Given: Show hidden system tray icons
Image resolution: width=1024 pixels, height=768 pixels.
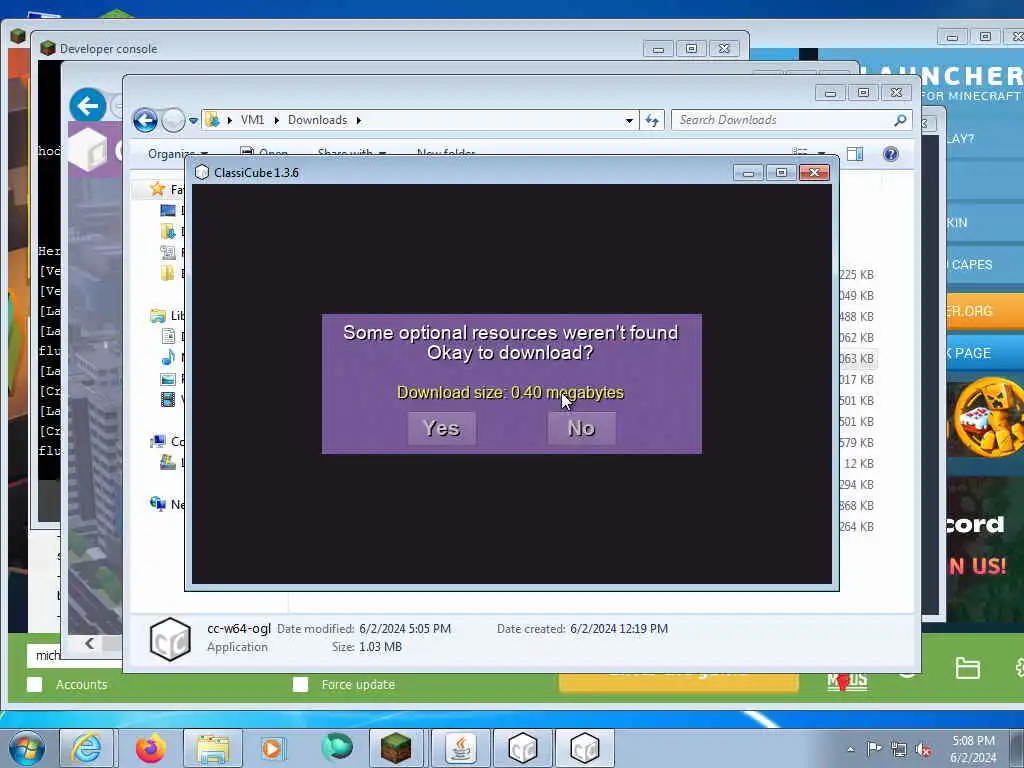Looking at the screenshot, I should tap(850, 749).
